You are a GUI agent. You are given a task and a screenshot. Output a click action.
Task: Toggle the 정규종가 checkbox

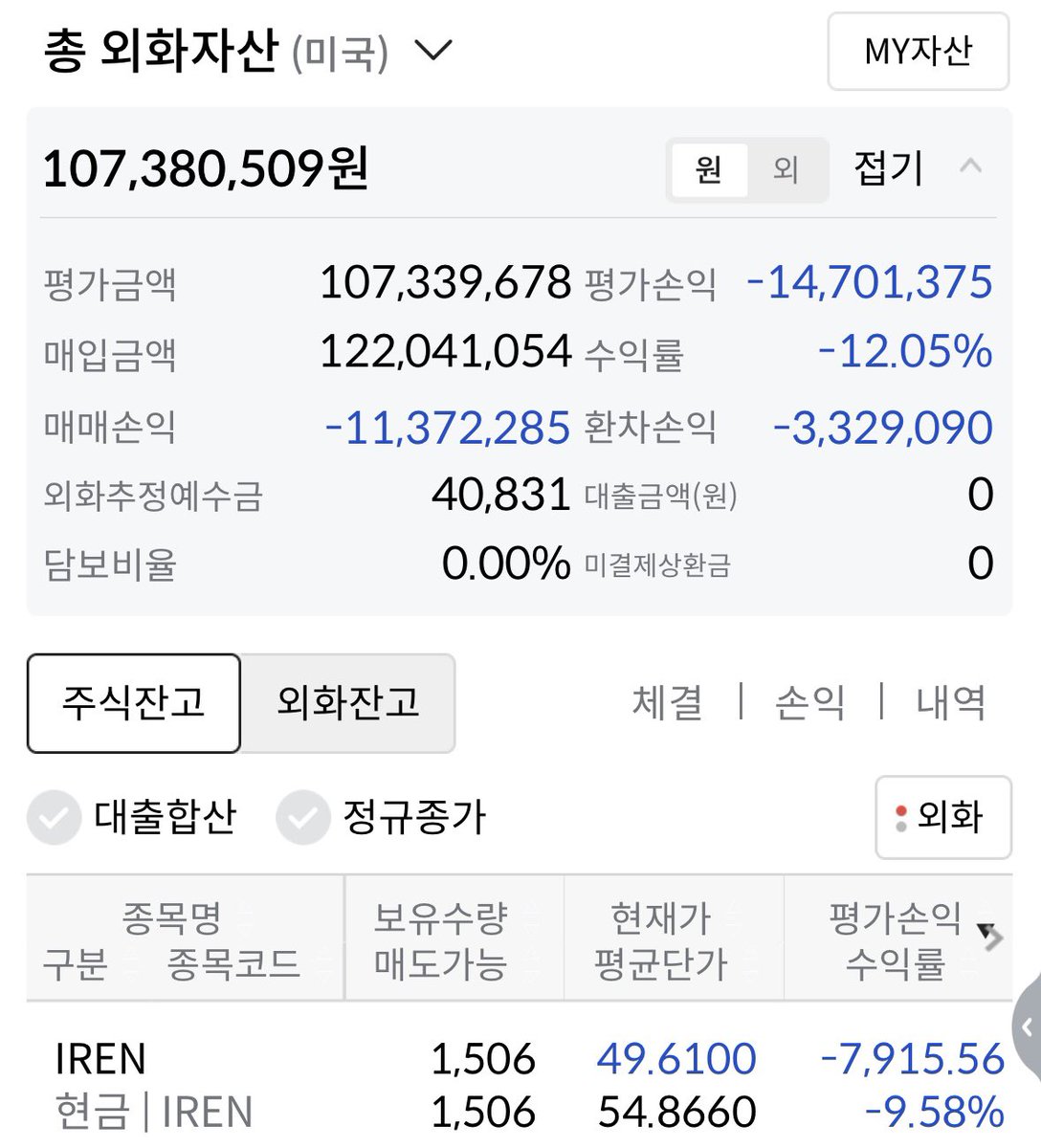(302, 818)
